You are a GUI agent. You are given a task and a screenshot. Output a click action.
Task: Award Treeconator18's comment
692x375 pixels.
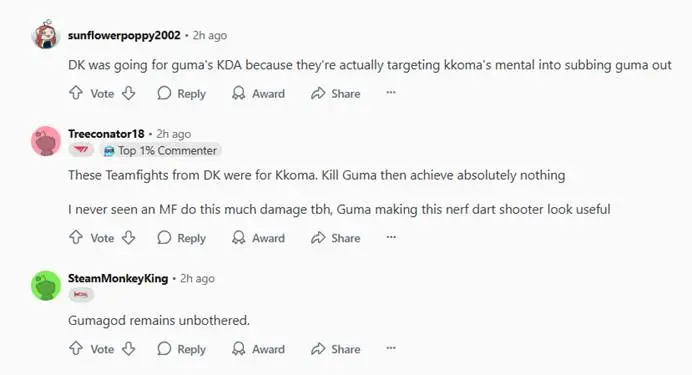click(259, 238)
